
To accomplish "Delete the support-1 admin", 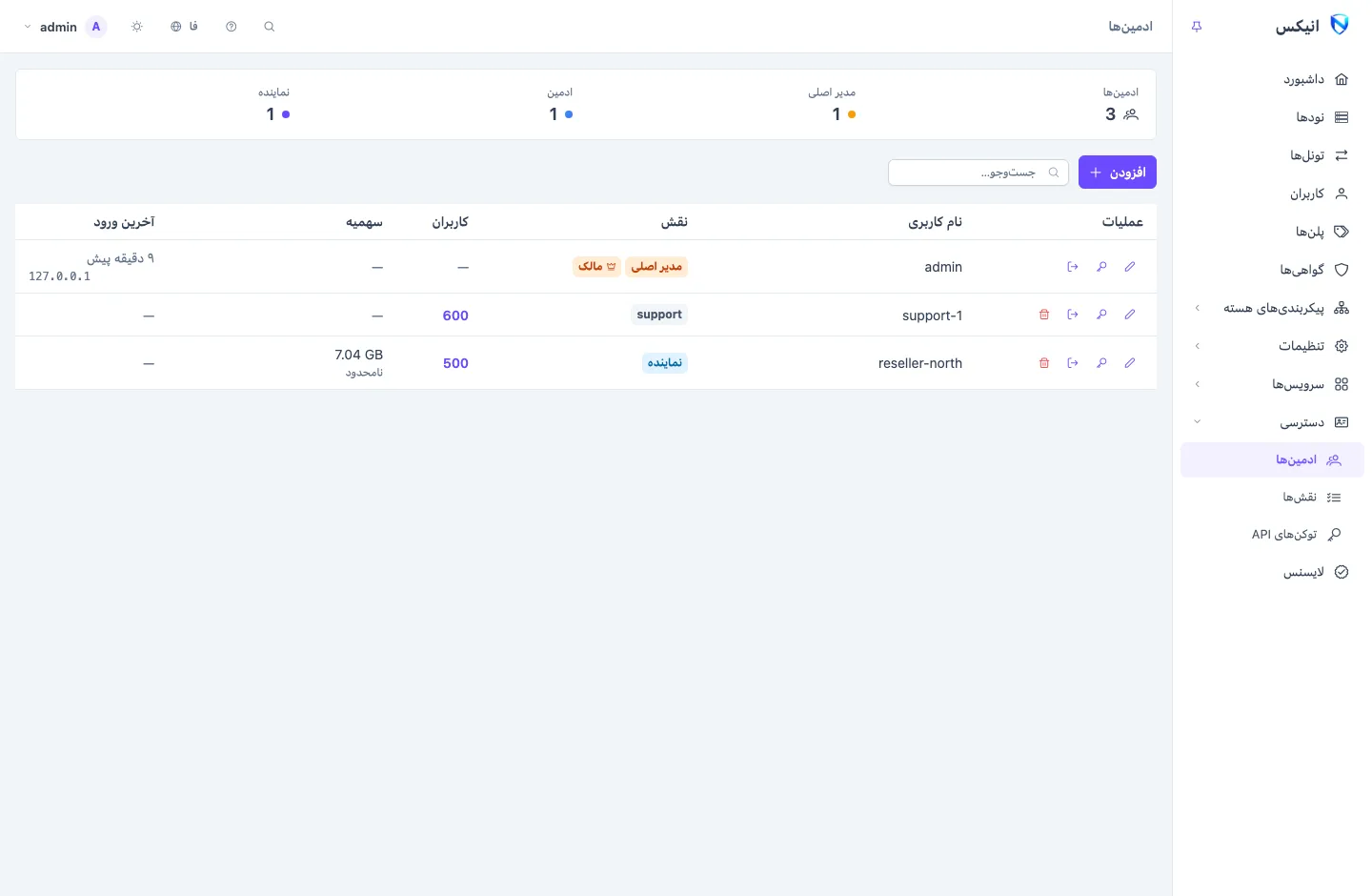I will coord(1044,315).
